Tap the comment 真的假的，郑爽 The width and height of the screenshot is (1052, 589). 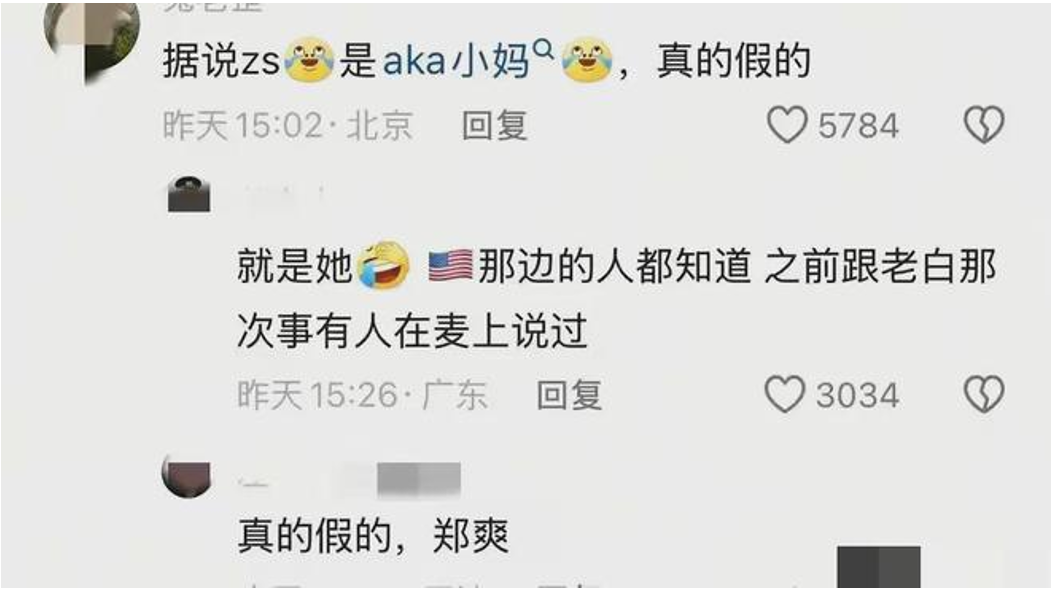(374, 535)
